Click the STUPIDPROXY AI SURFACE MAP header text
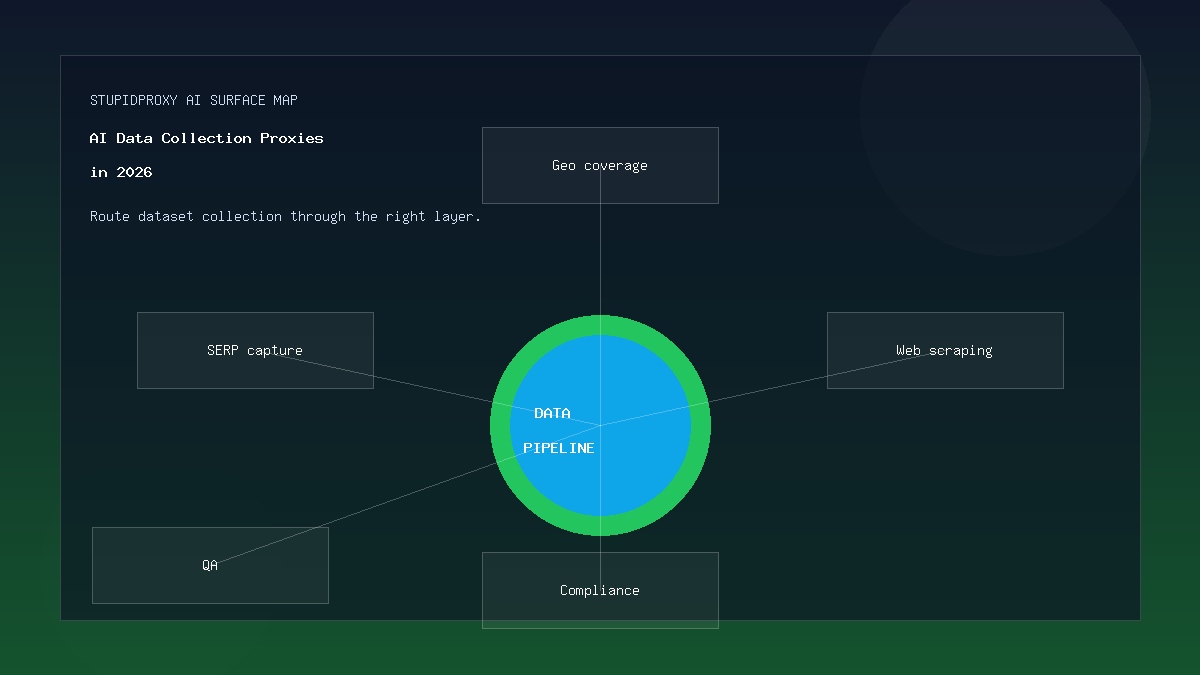Image resolution: width=1200 pixels, height=675 pixels. click(194, 100)
